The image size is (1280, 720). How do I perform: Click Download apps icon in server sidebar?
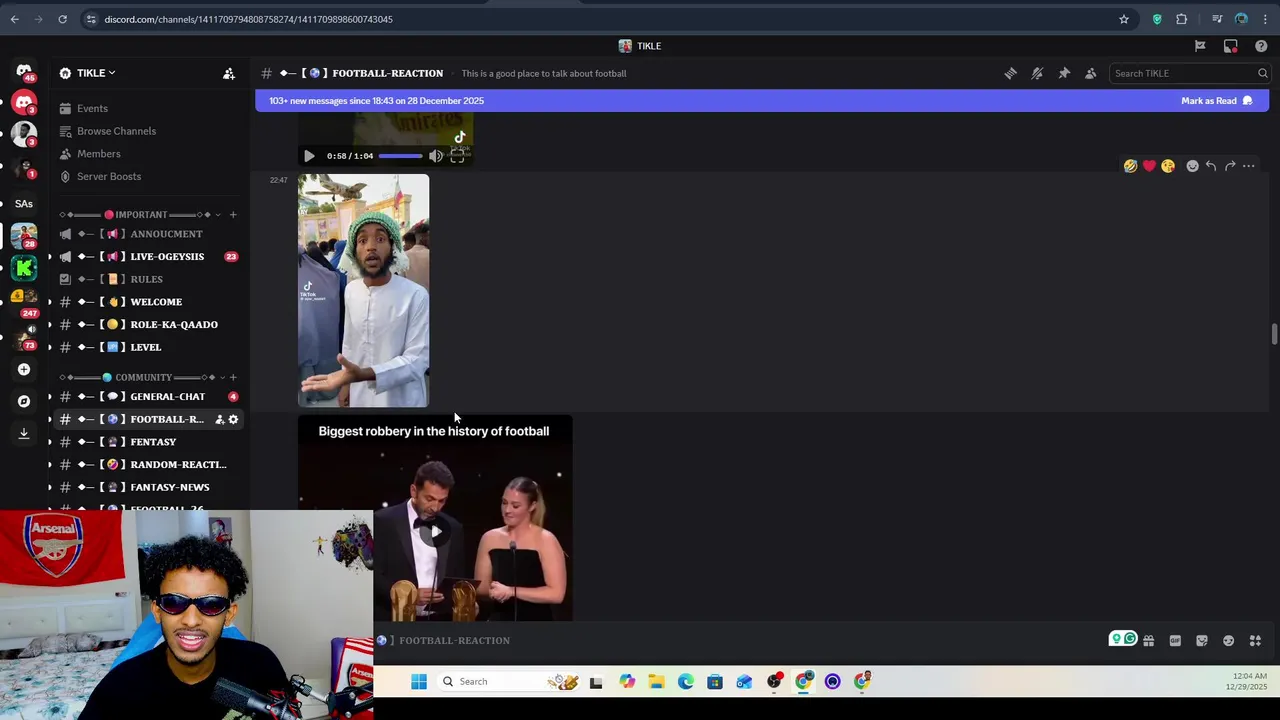click(x=24, y=433)
